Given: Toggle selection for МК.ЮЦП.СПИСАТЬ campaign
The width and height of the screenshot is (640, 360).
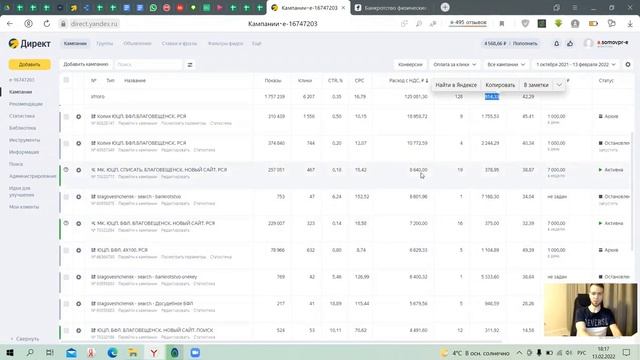Looking at the screenshot, I should click(x=66, y=170).
